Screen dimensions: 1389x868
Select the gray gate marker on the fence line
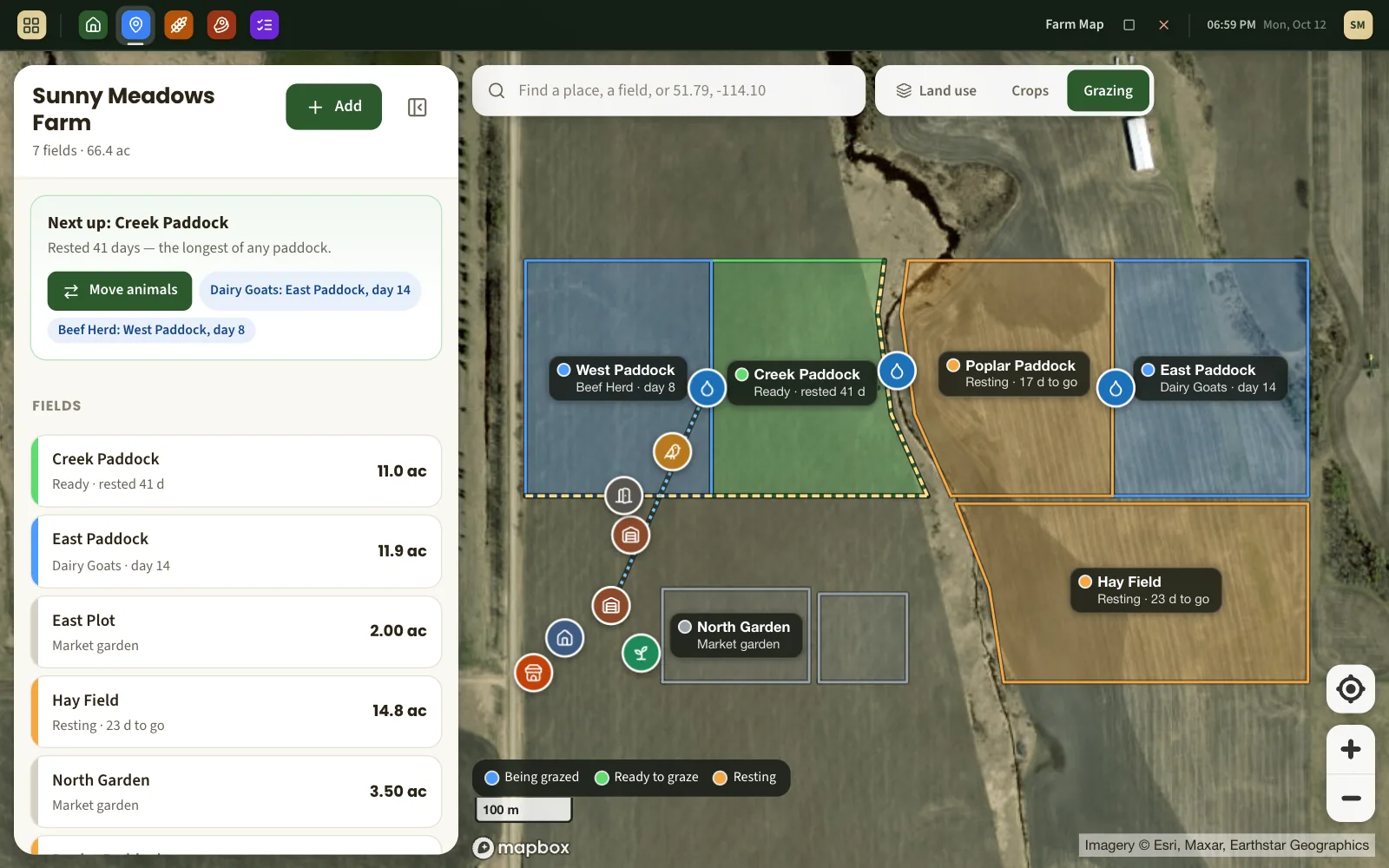click(x=623, y=496)
